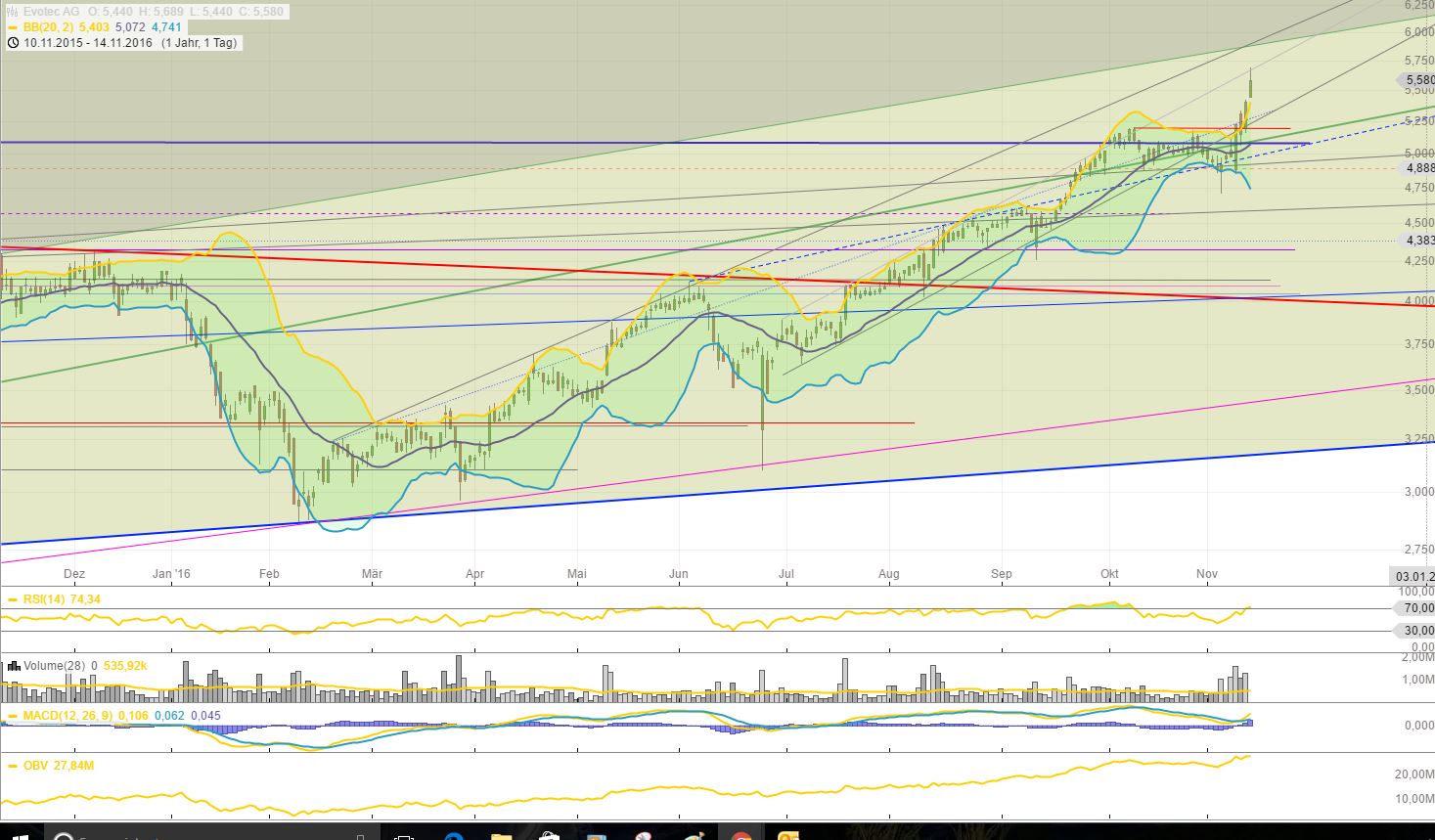The height and width of the screenshot is (840, 1435).
Task: Click the candlestick chart-type icon beside Evotec AG
Action: pyautogui.click(x=13, y=12)
